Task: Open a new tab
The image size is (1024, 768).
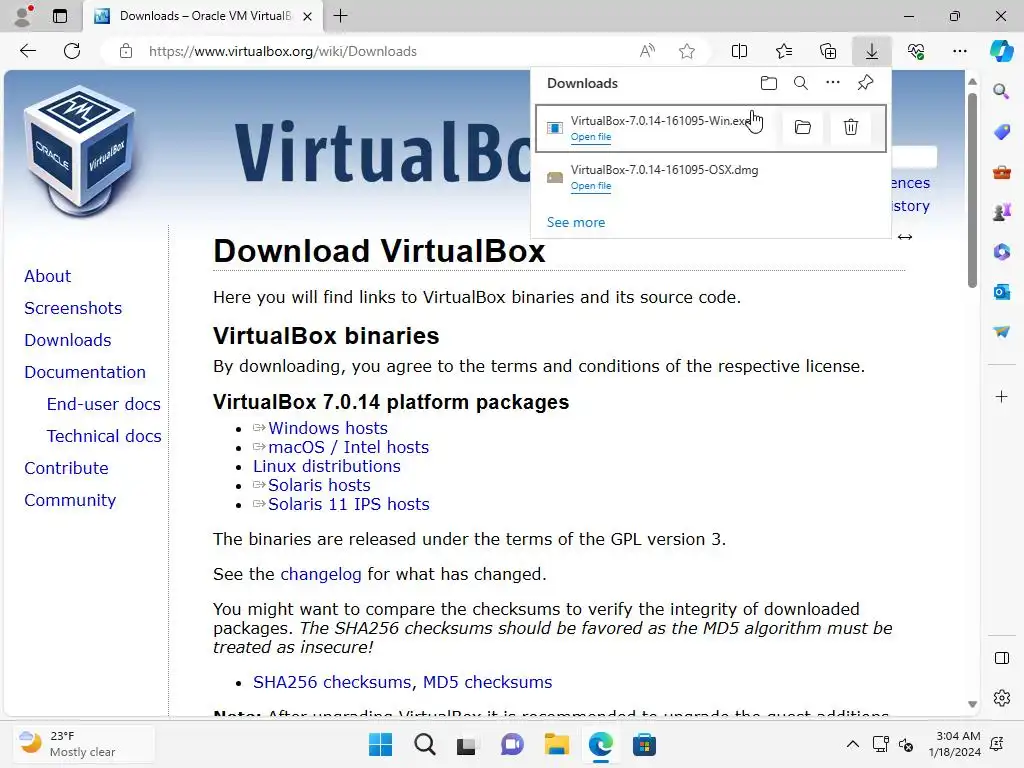Action: click(340, 16)
